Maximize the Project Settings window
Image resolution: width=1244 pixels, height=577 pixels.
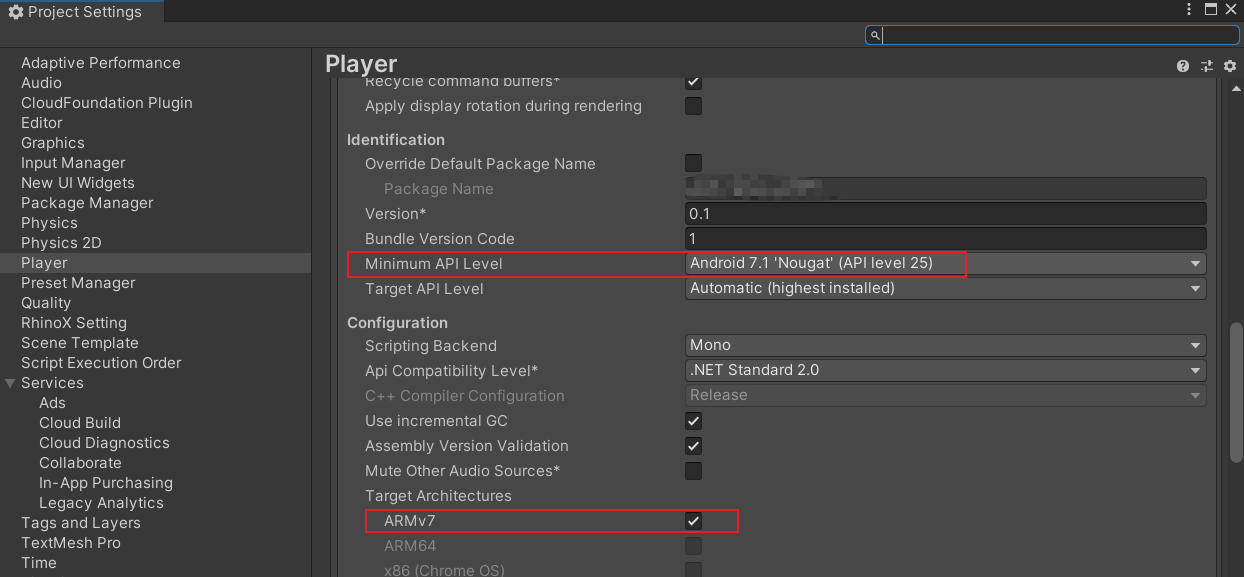(1211, 10)
